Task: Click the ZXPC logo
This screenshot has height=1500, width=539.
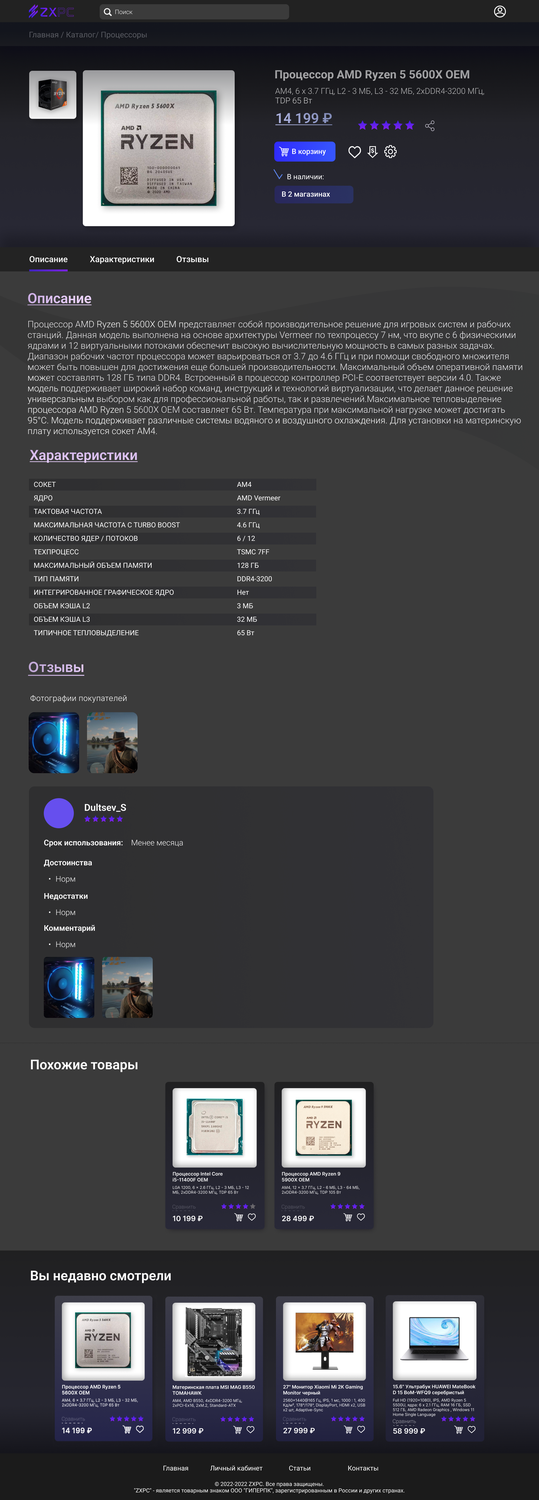Action: 51,12
